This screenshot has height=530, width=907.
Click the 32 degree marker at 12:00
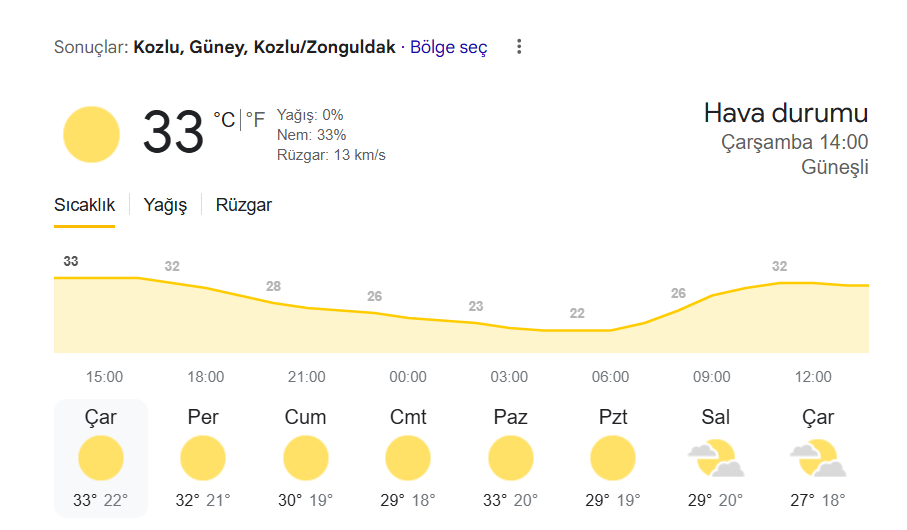779,266
